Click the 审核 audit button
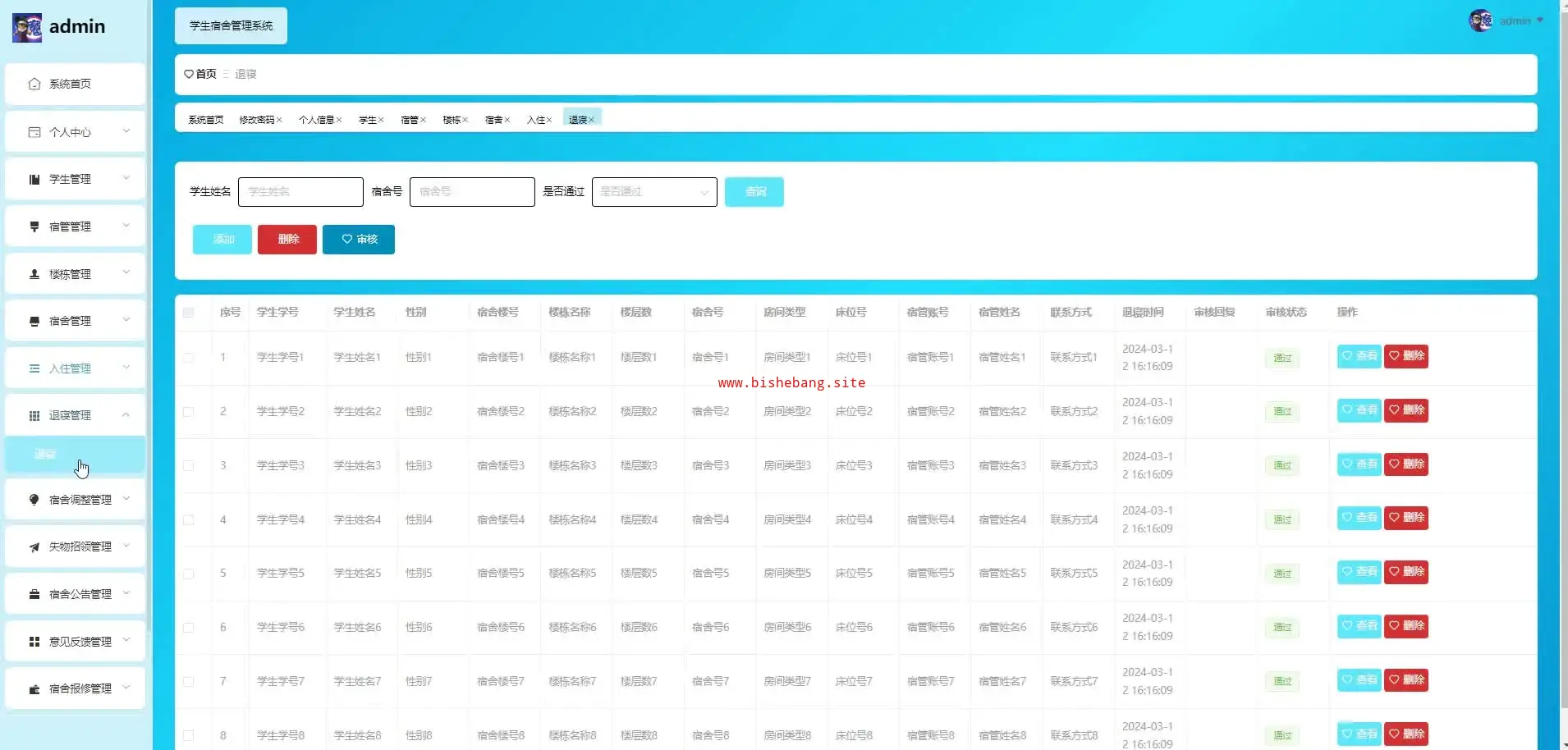The width and height of the screenshot is (1568, 750). pos(359,240)
